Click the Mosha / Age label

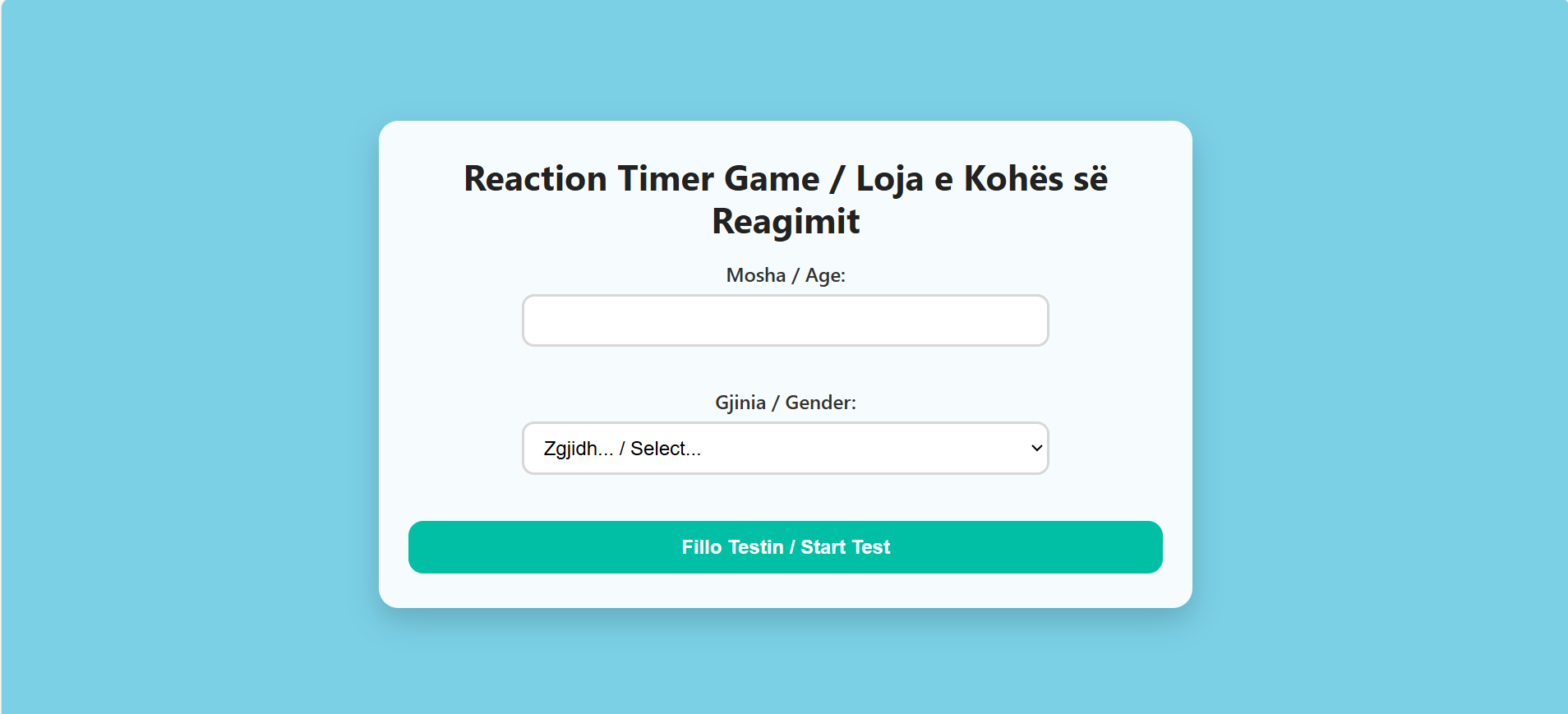click(x=785, y=275)
